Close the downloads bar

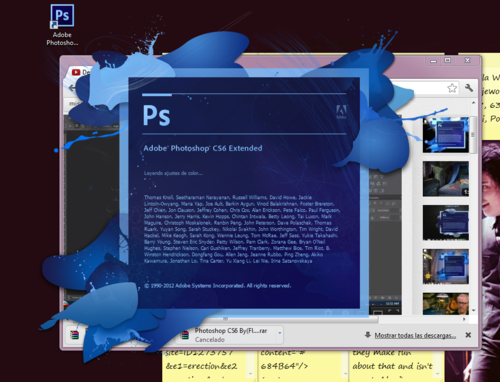(x=468, y=335)
